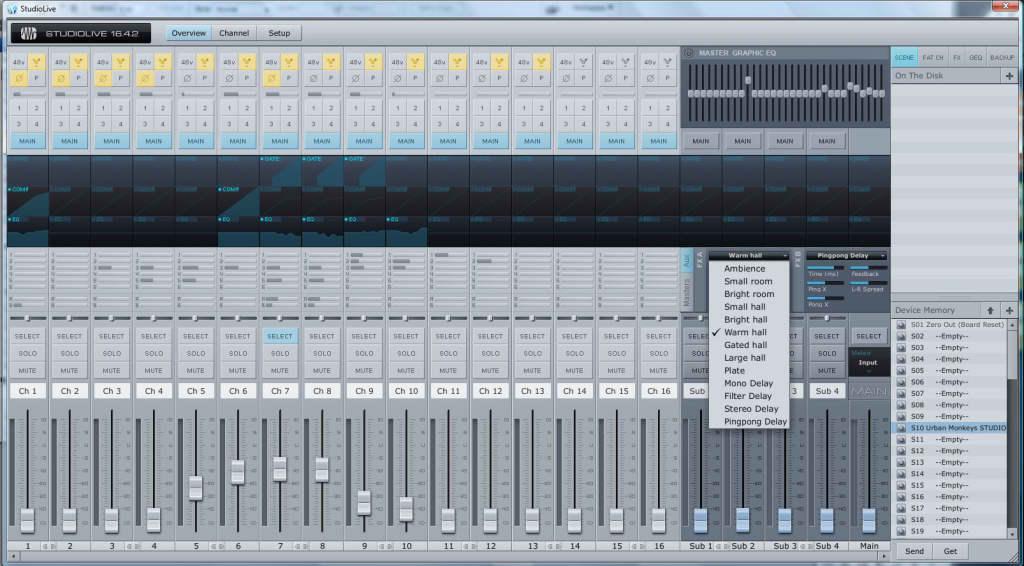Click the Send button

[x=914, y=552]
